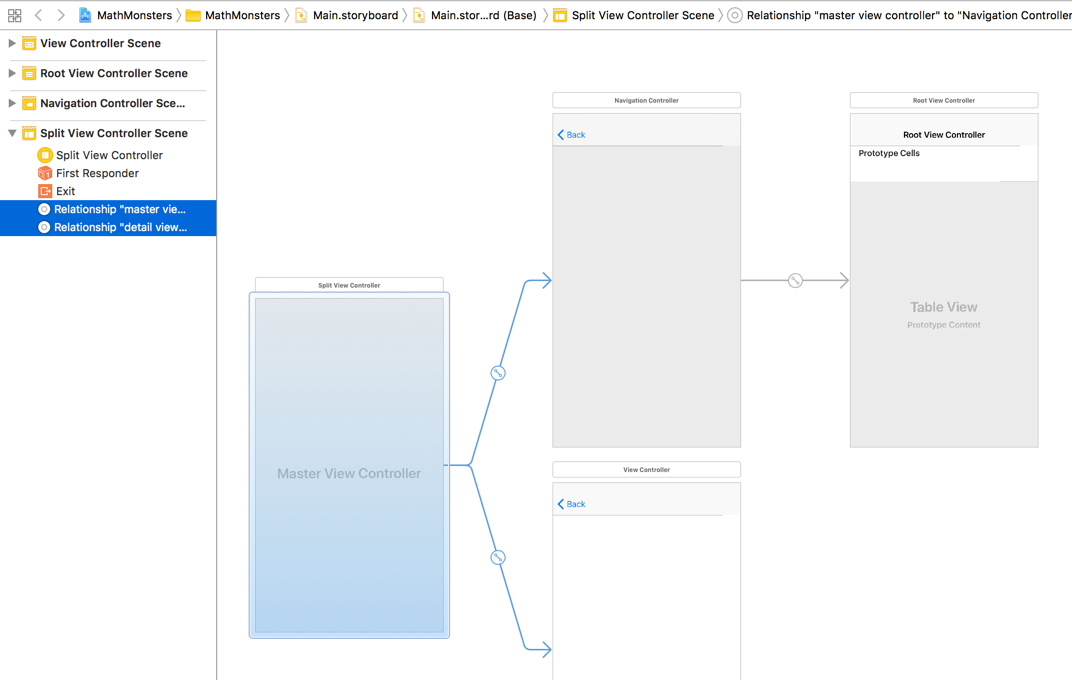Open the Relationship "master view controller" breadcrumb
Image resolution: width=1072 pixels, height=680 pixels.
pos(900,15)
